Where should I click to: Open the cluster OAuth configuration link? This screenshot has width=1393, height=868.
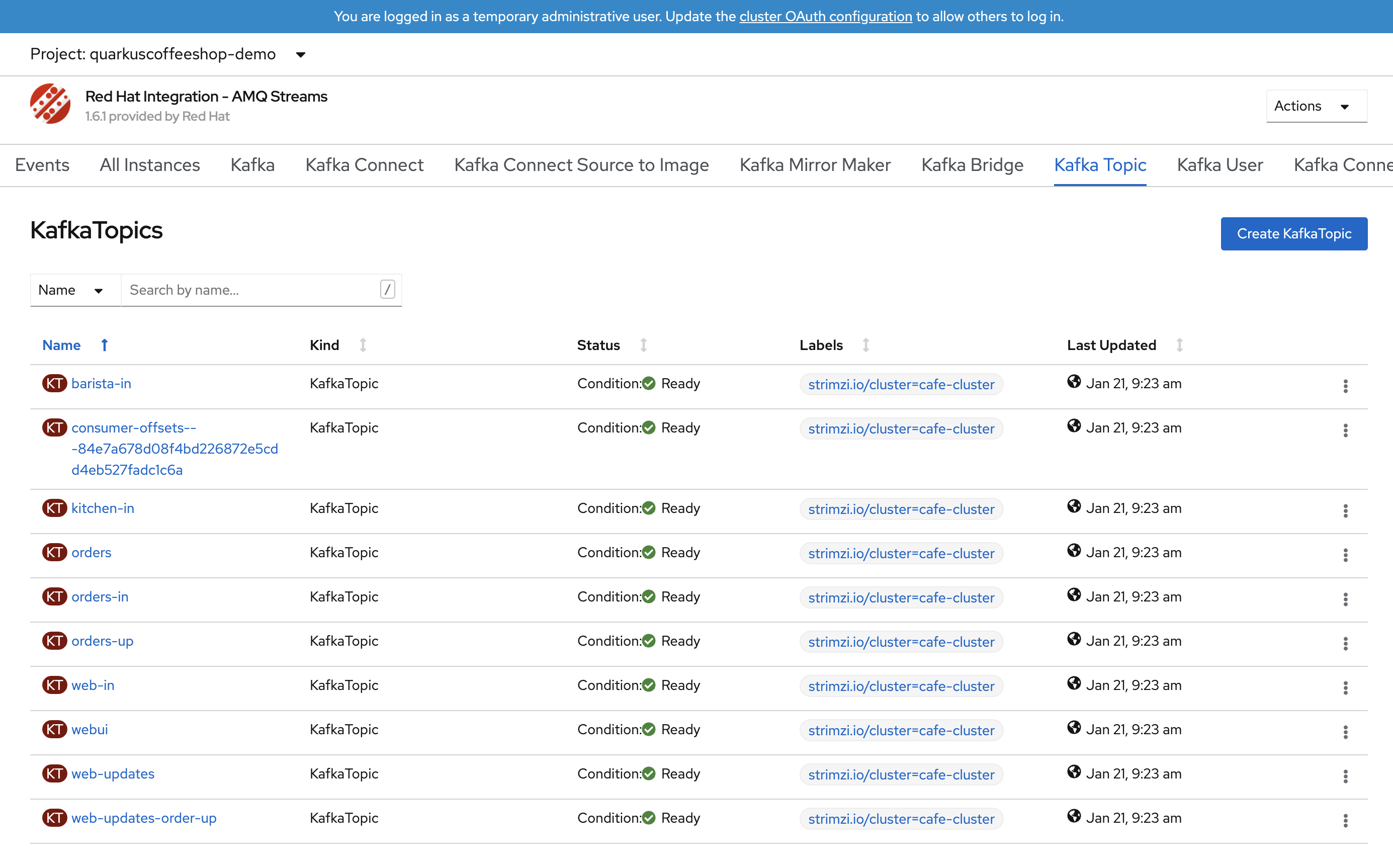(825, 16)
